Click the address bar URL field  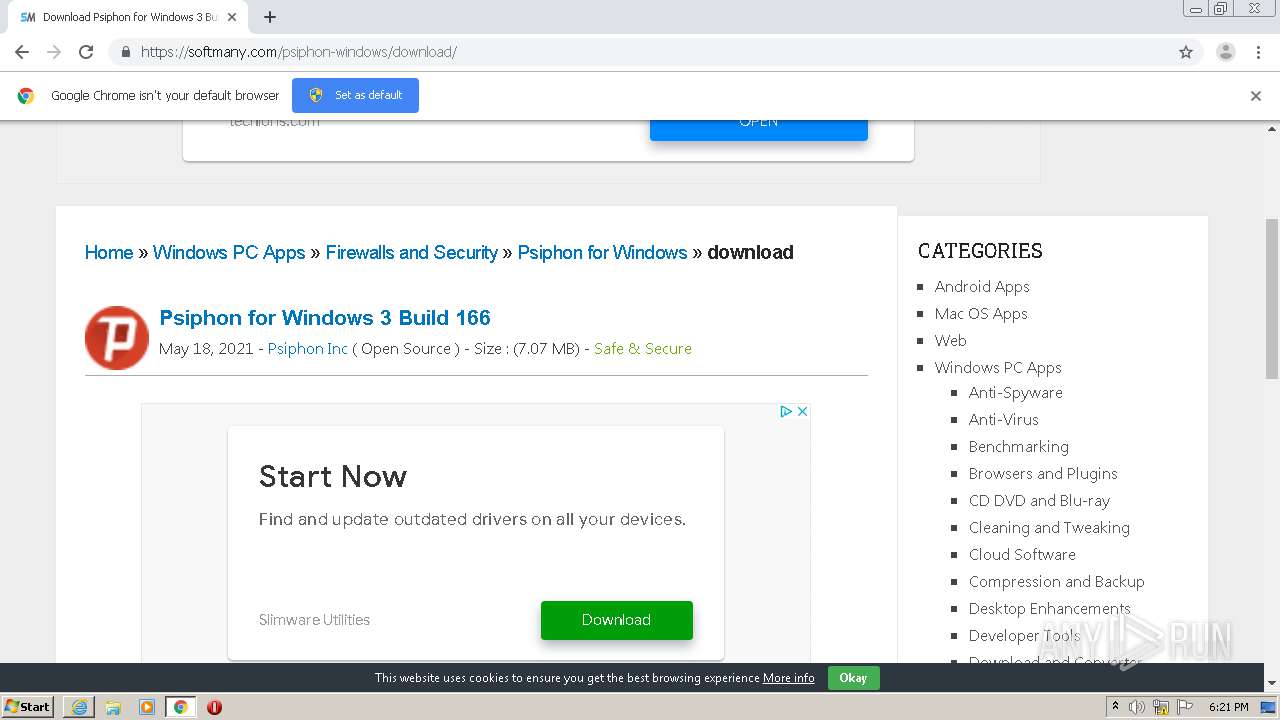tap(640, 52)
